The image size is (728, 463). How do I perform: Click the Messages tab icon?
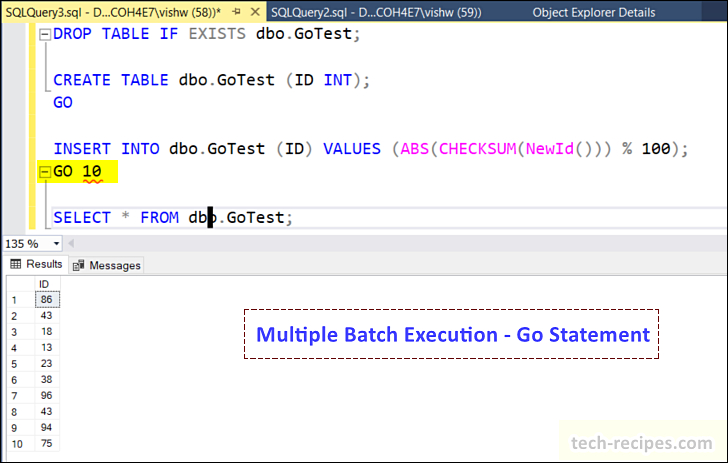[78, 265]
